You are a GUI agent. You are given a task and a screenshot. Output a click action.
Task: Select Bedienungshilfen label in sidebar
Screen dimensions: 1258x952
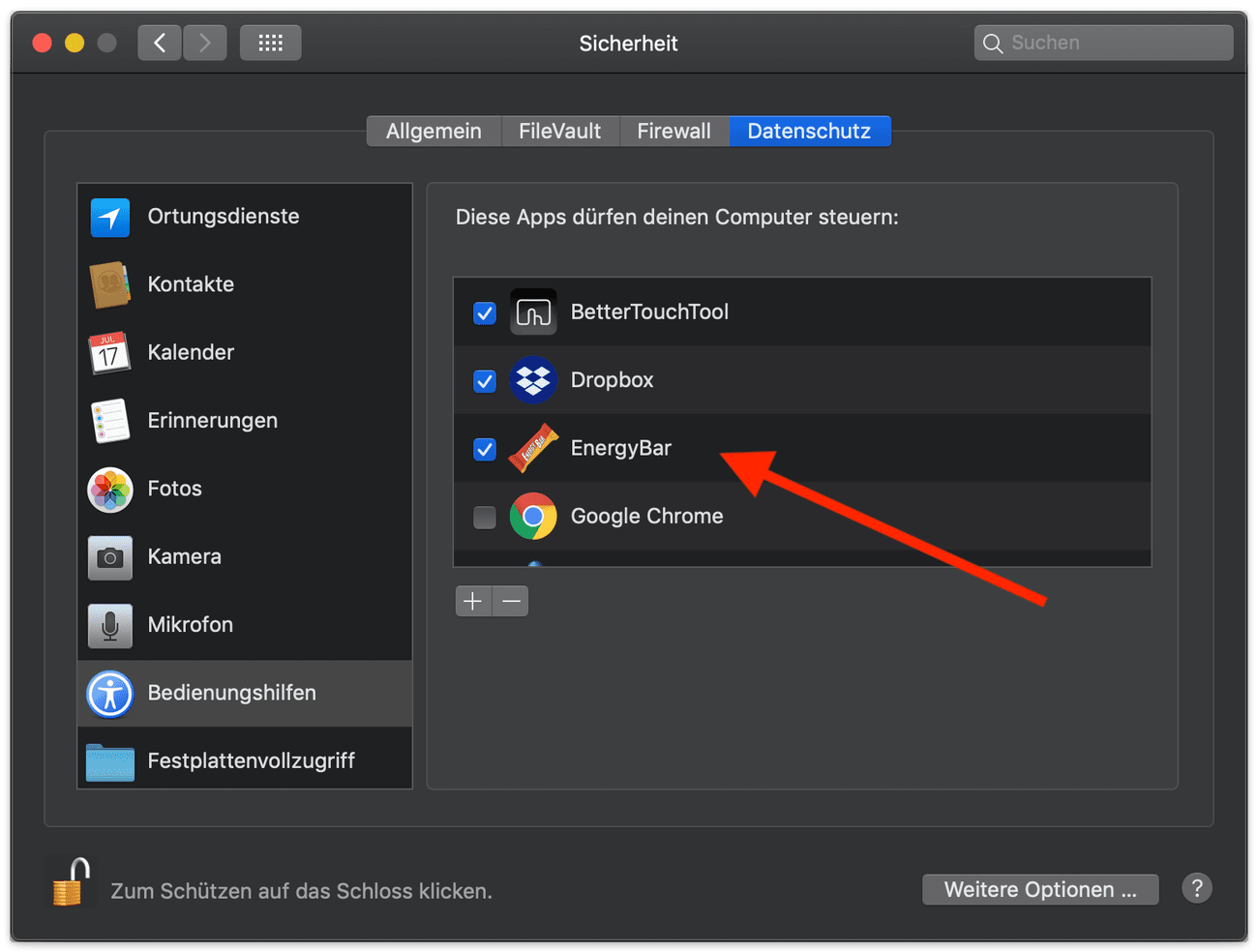(x=232, y=693)
